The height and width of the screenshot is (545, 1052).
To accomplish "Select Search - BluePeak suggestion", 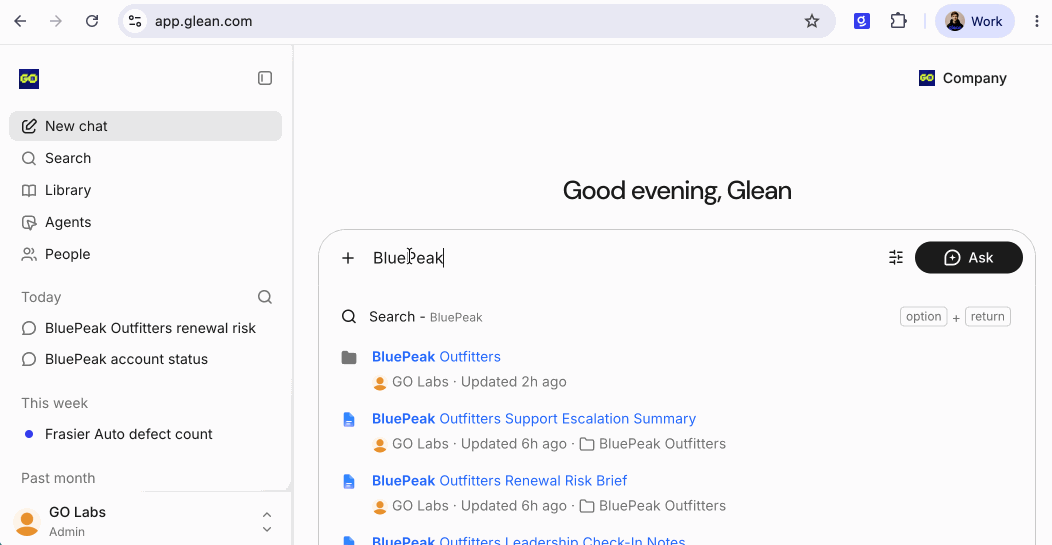I will pyautogui.click(x=676, y=317).
